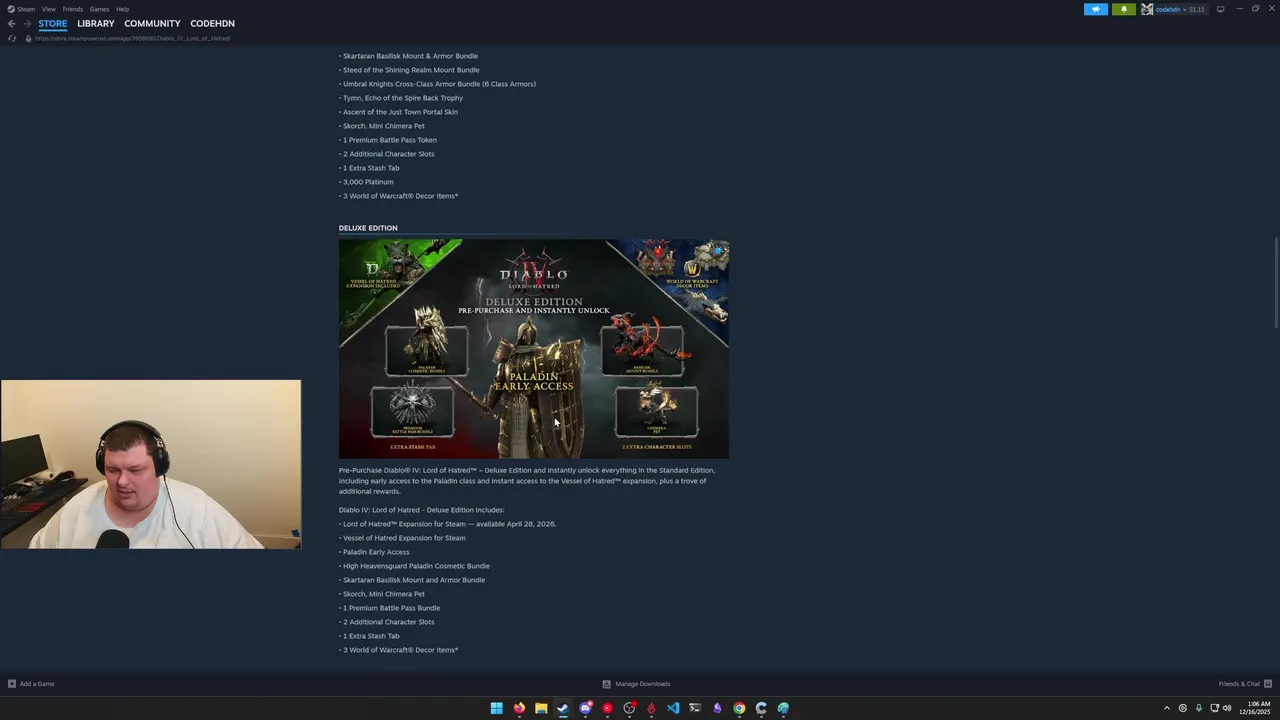Open Visual Studio Code from taskbar
The height and width of the screenshot is (720, 1280).
tap(673, 708)
